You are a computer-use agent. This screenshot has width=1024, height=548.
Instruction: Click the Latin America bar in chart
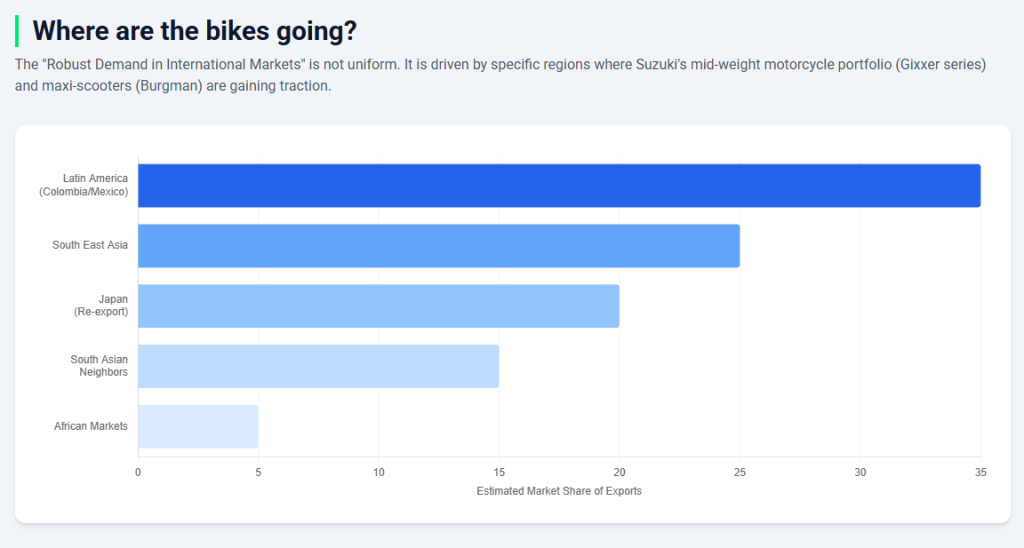[559, 185]
